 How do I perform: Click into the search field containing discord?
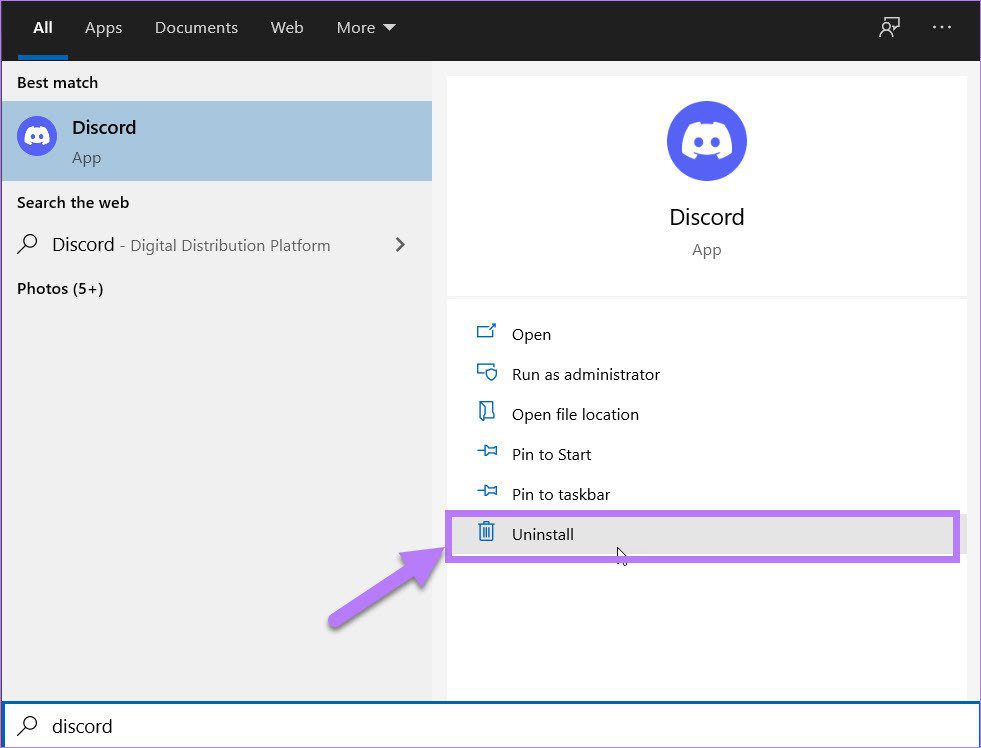click(490, 725)
